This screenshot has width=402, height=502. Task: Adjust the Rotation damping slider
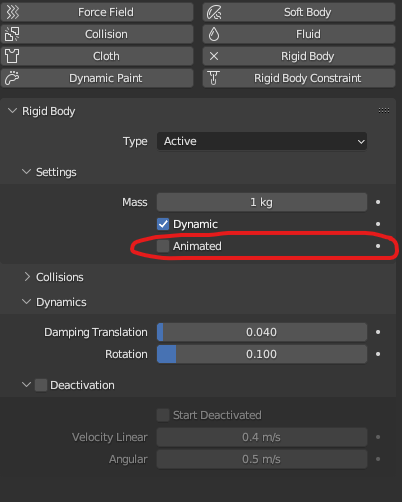[262, 354]
